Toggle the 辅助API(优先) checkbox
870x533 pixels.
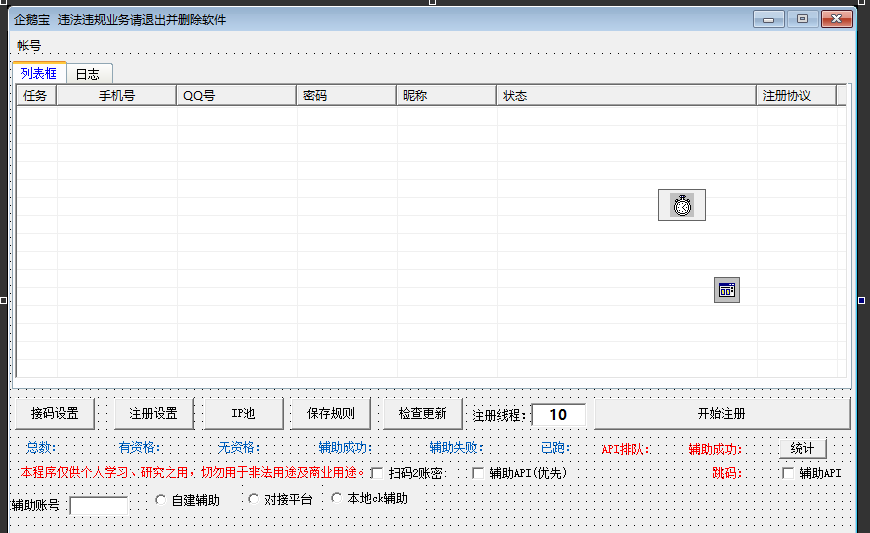point(478,473)
